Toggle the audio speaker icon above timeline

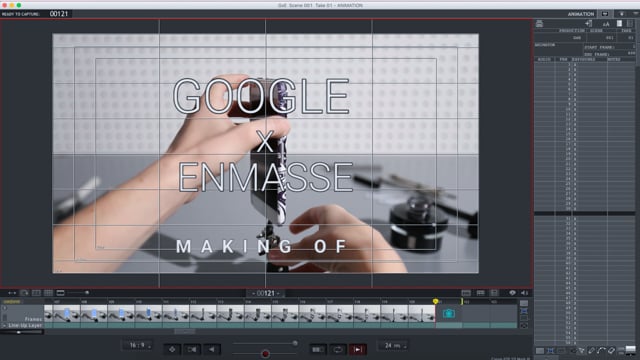point(525,293)
